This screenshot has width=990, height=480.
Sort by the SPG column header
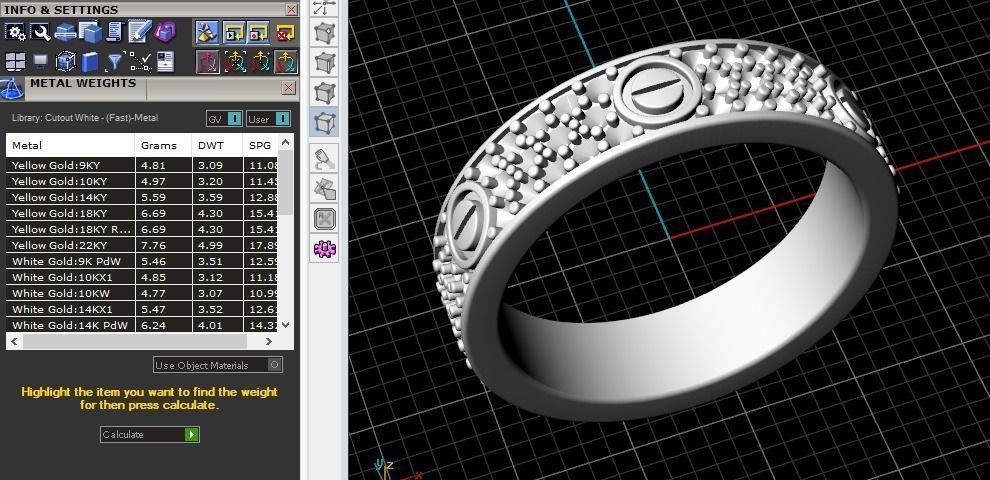coord(260,145)
